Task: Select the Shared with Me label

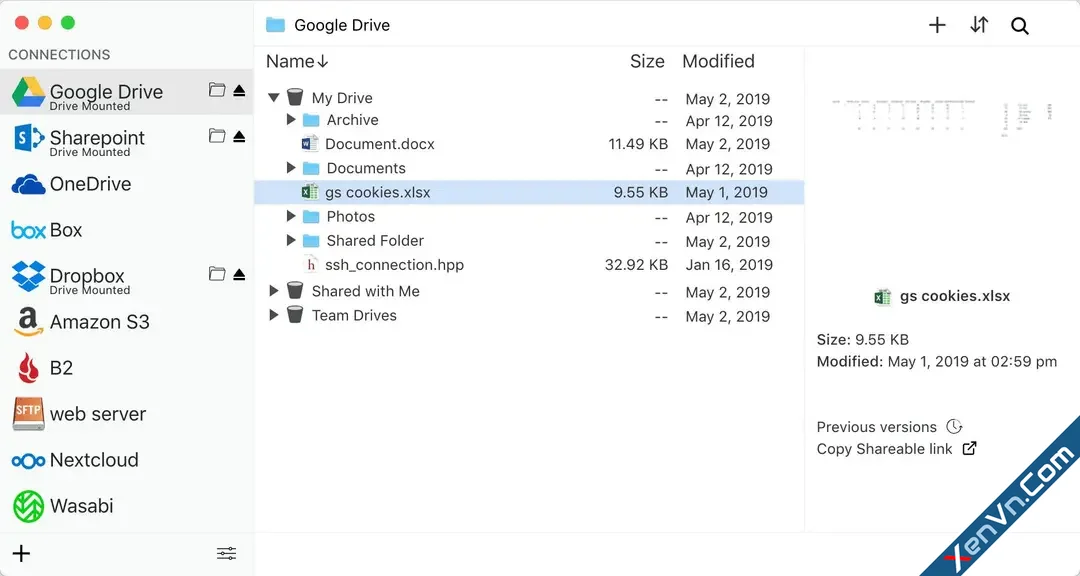Action: tap(365, 291)
